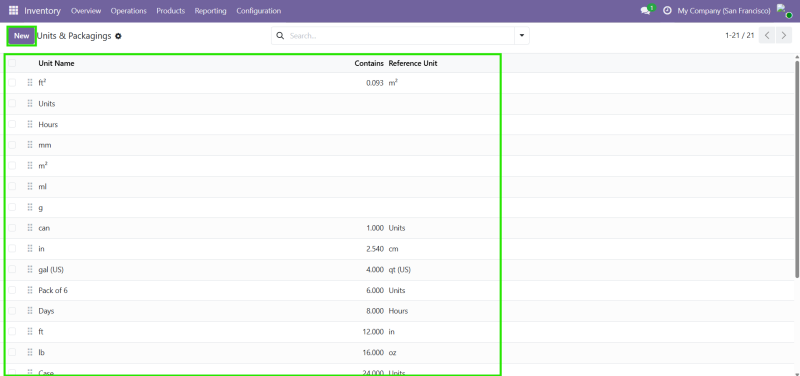Open the user avatar menu

pyautogui.click(x=784, y=11)
